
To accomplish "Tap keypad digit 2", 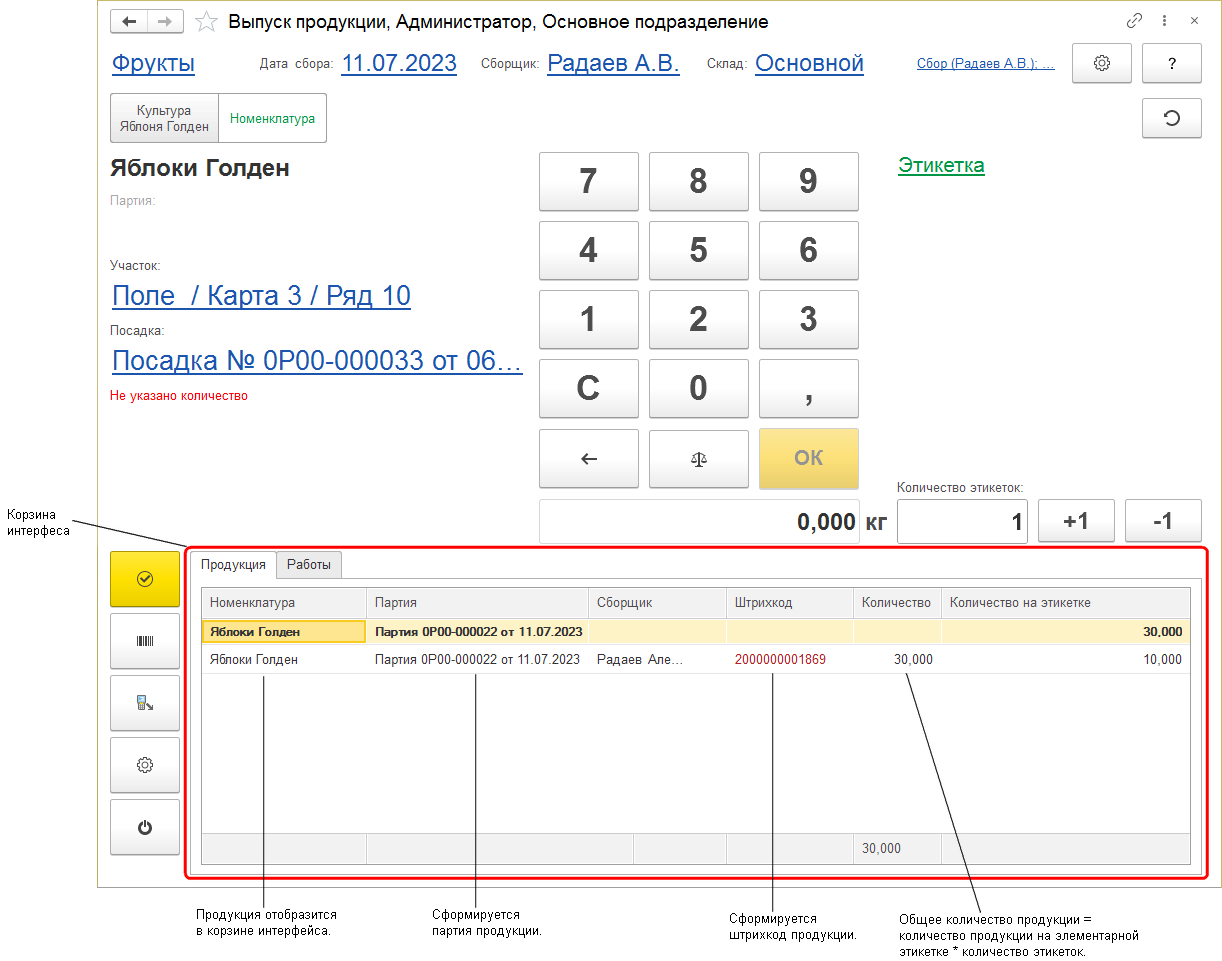I will [x=698, y=319].
